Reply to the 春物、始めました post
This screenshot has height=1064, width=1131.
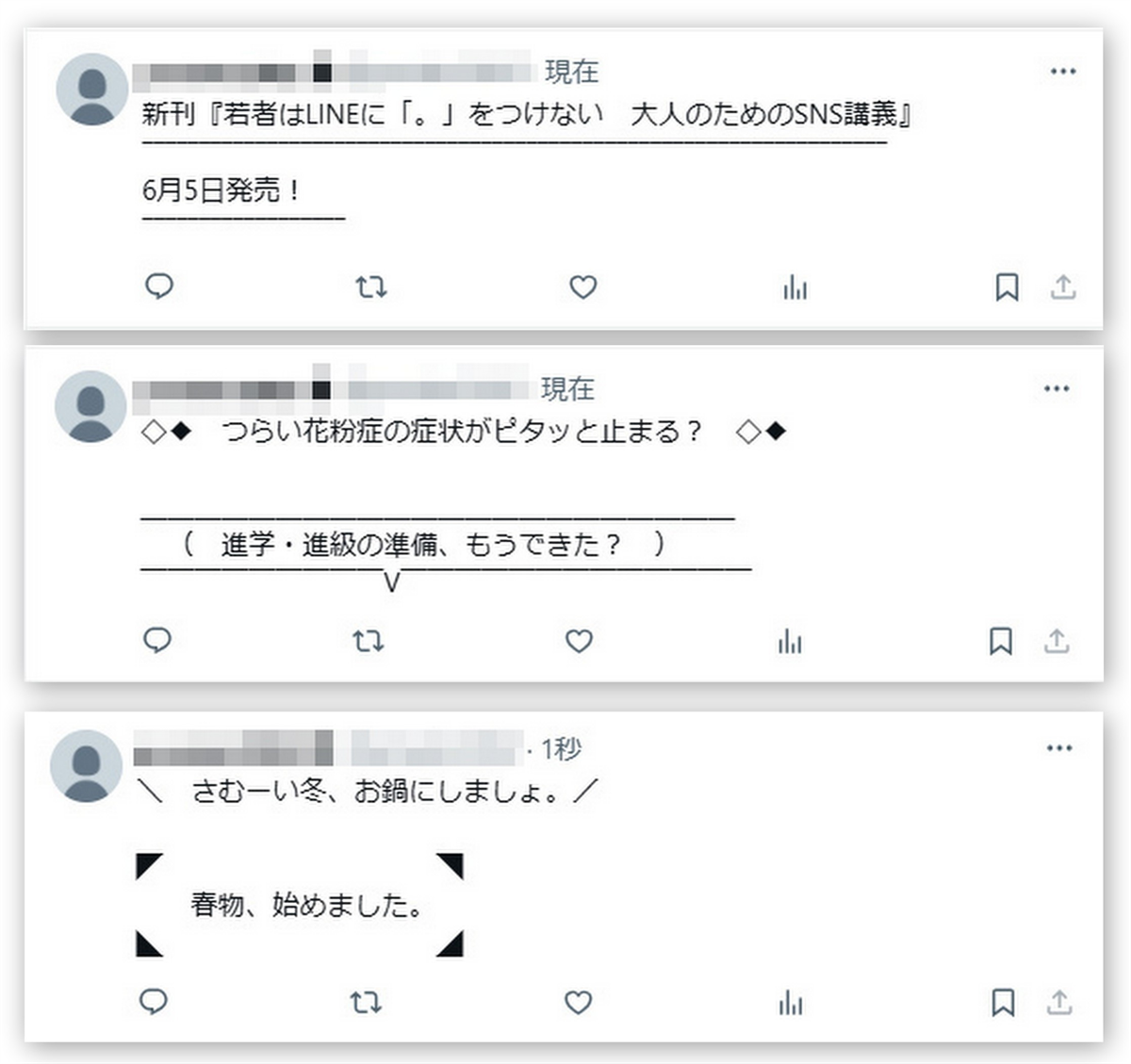[x=154, y=1001]
